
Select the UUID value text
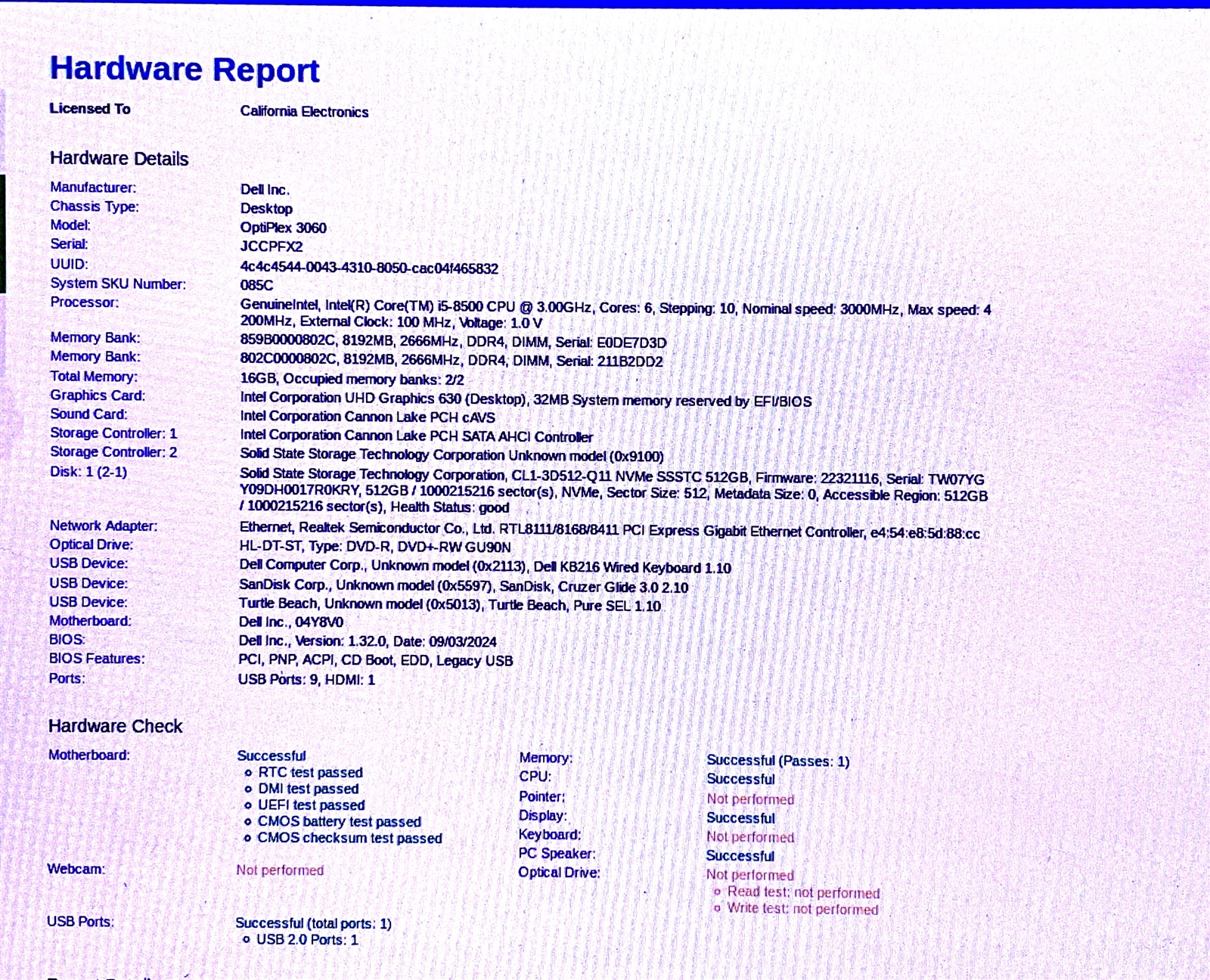[369, 268]
